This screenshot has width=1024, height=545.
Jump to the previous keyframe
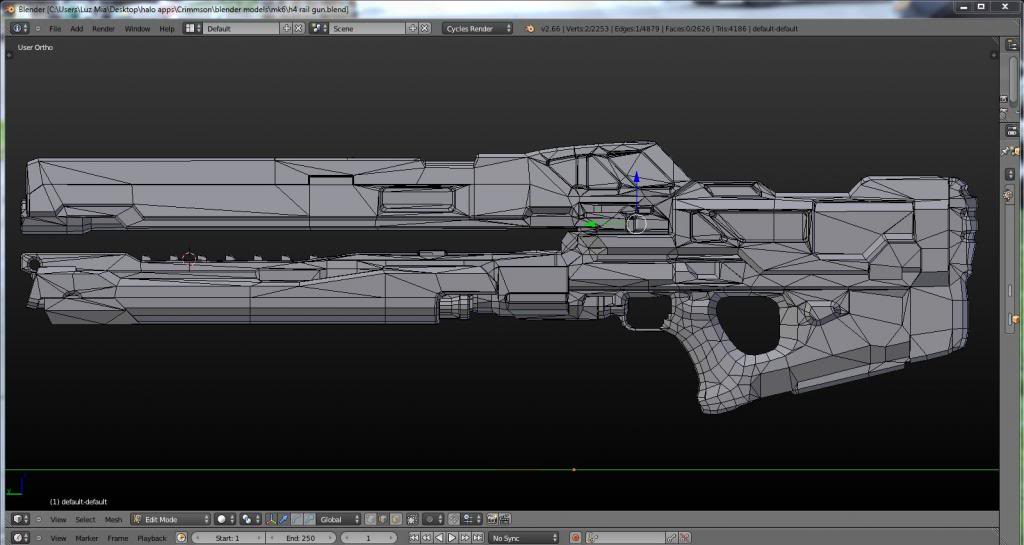[x=426, y=538]
